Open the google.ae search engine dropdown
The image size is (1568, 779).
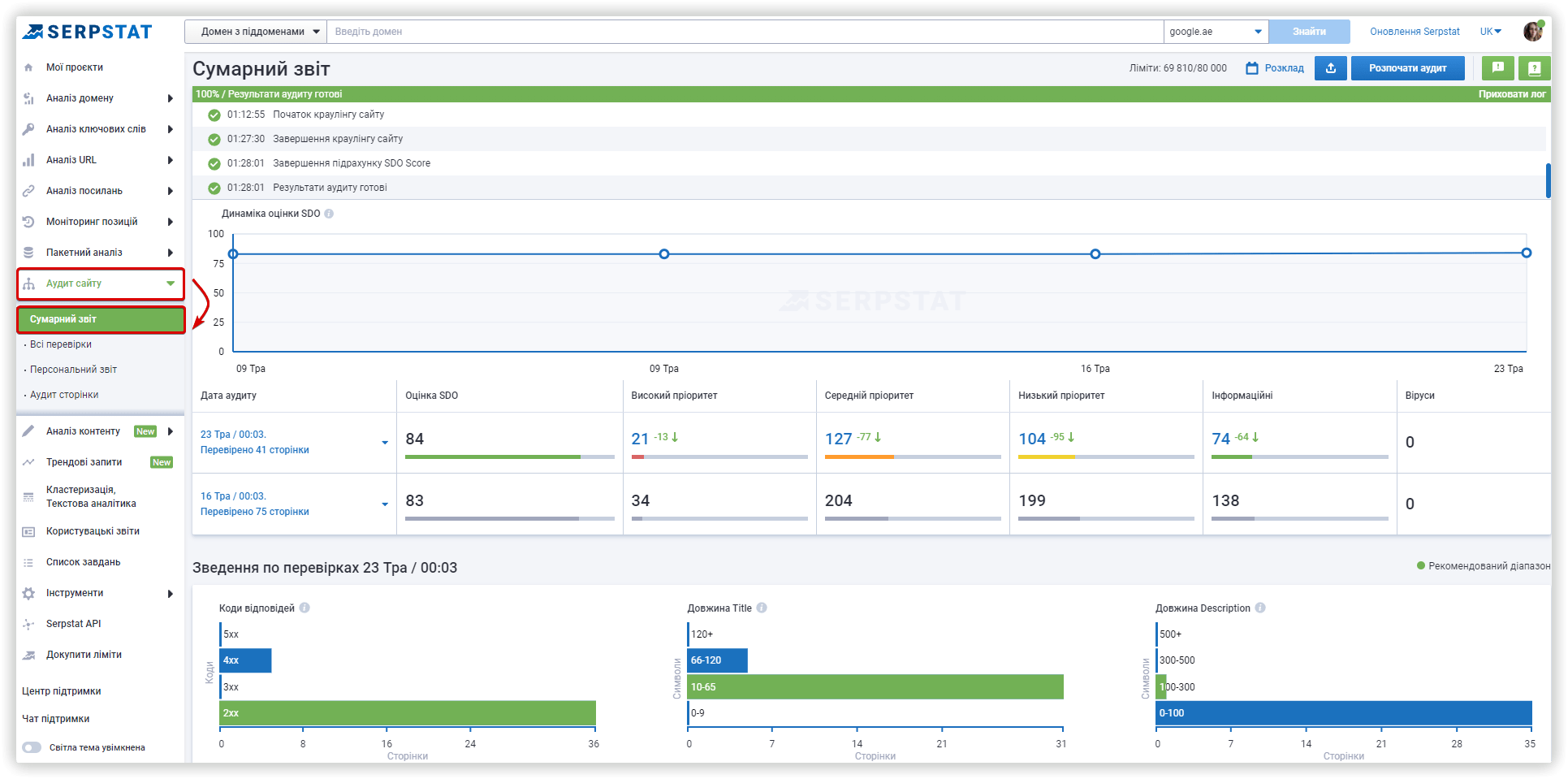coord(1216,32)
